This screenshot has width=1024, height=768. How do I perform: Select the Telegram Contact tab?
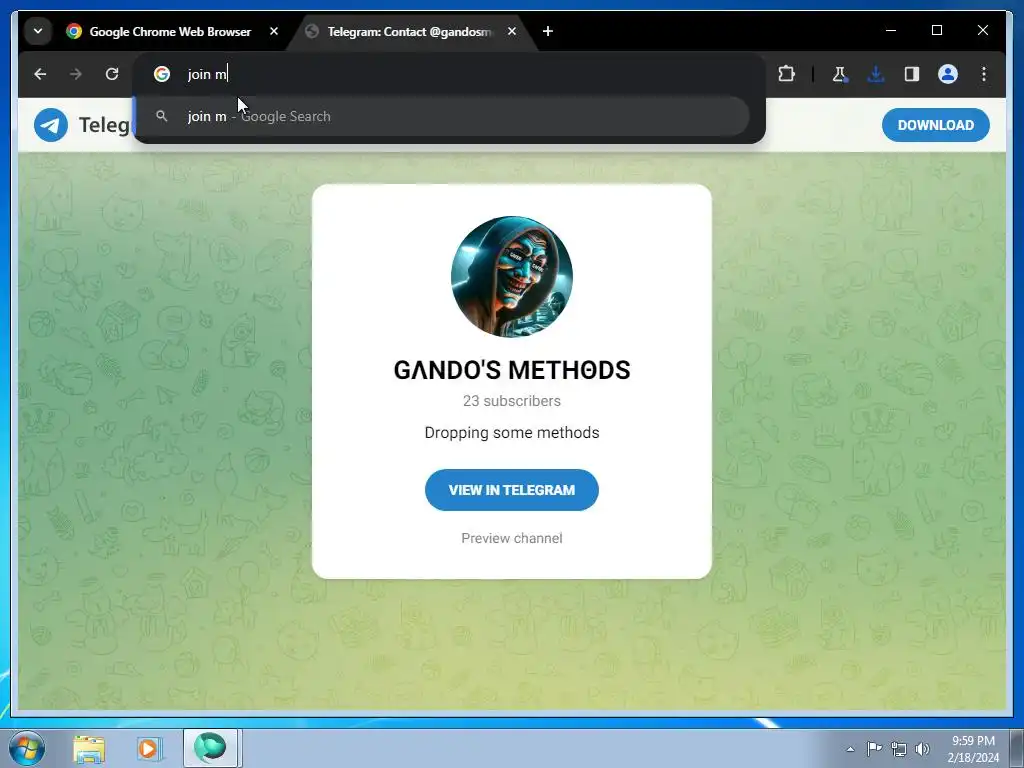click(x=410, y=31)
